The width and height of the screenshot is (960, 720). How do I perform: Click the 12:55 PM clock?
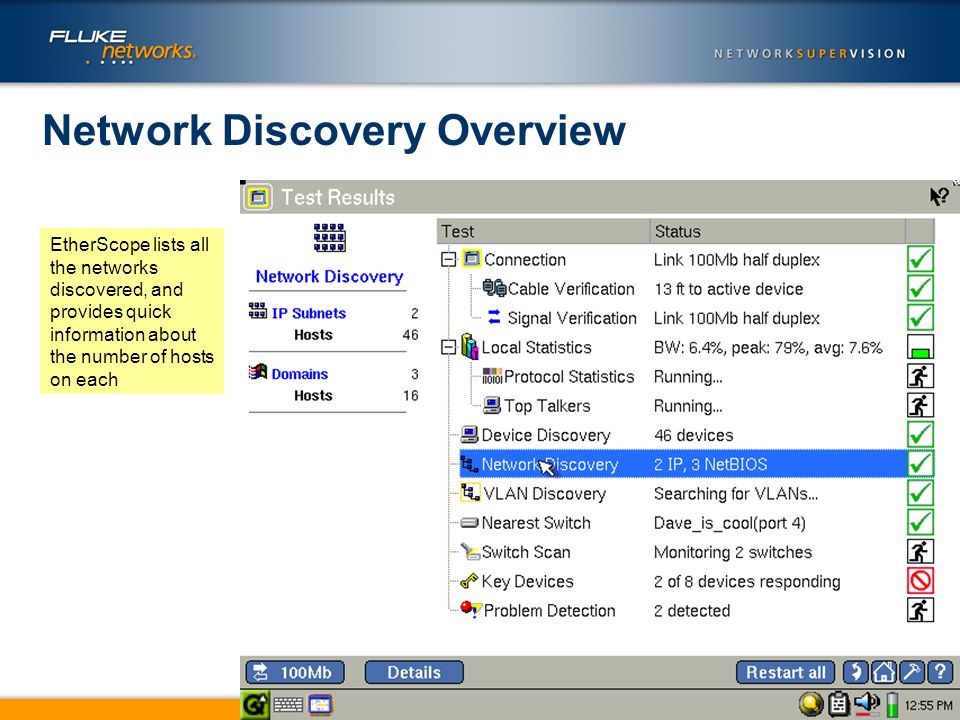click(929, 705)
